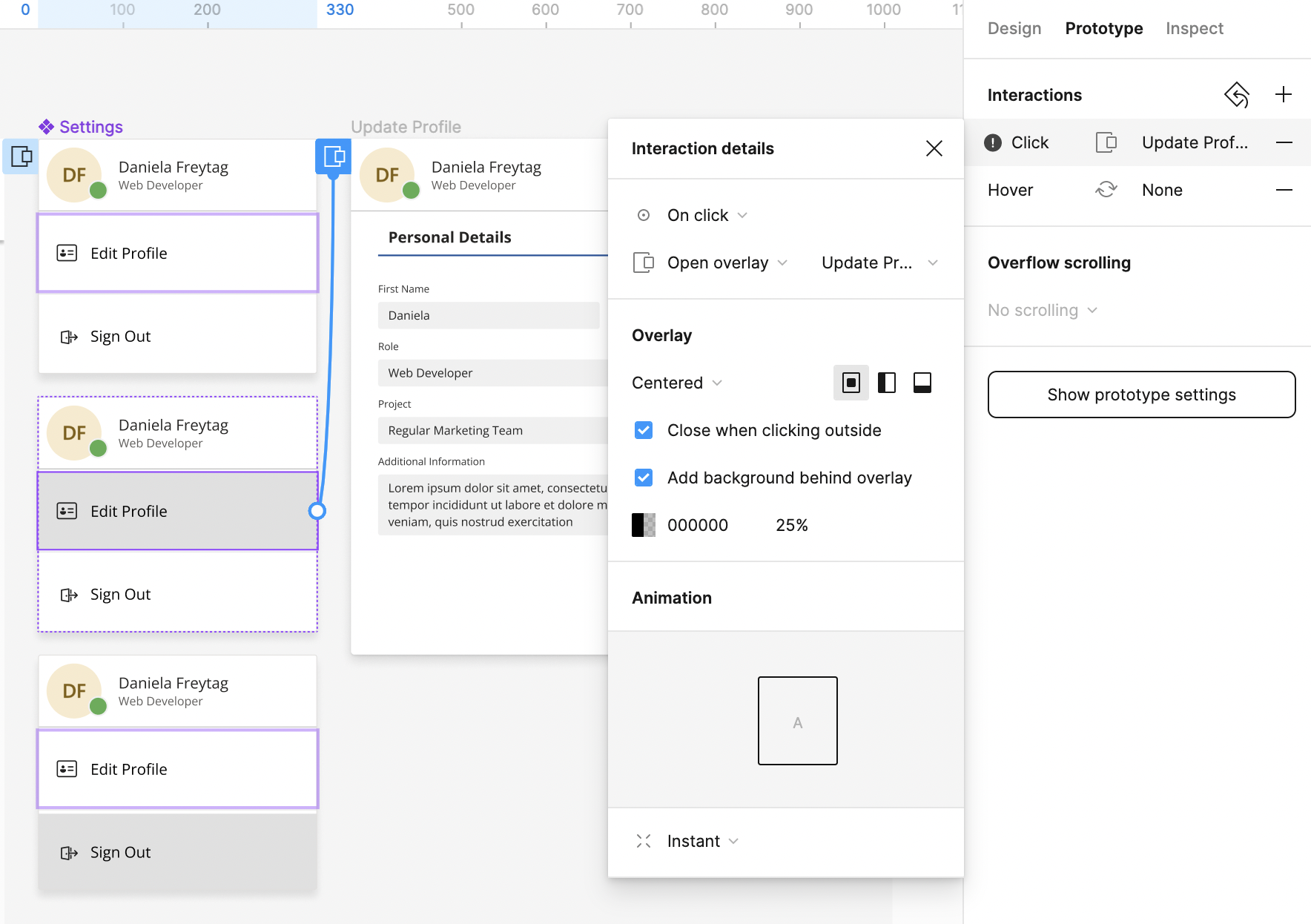This screenshot has width=1311, height=924.
Task: Click the Instant animation icon
Action: click(x=644, y=841)
